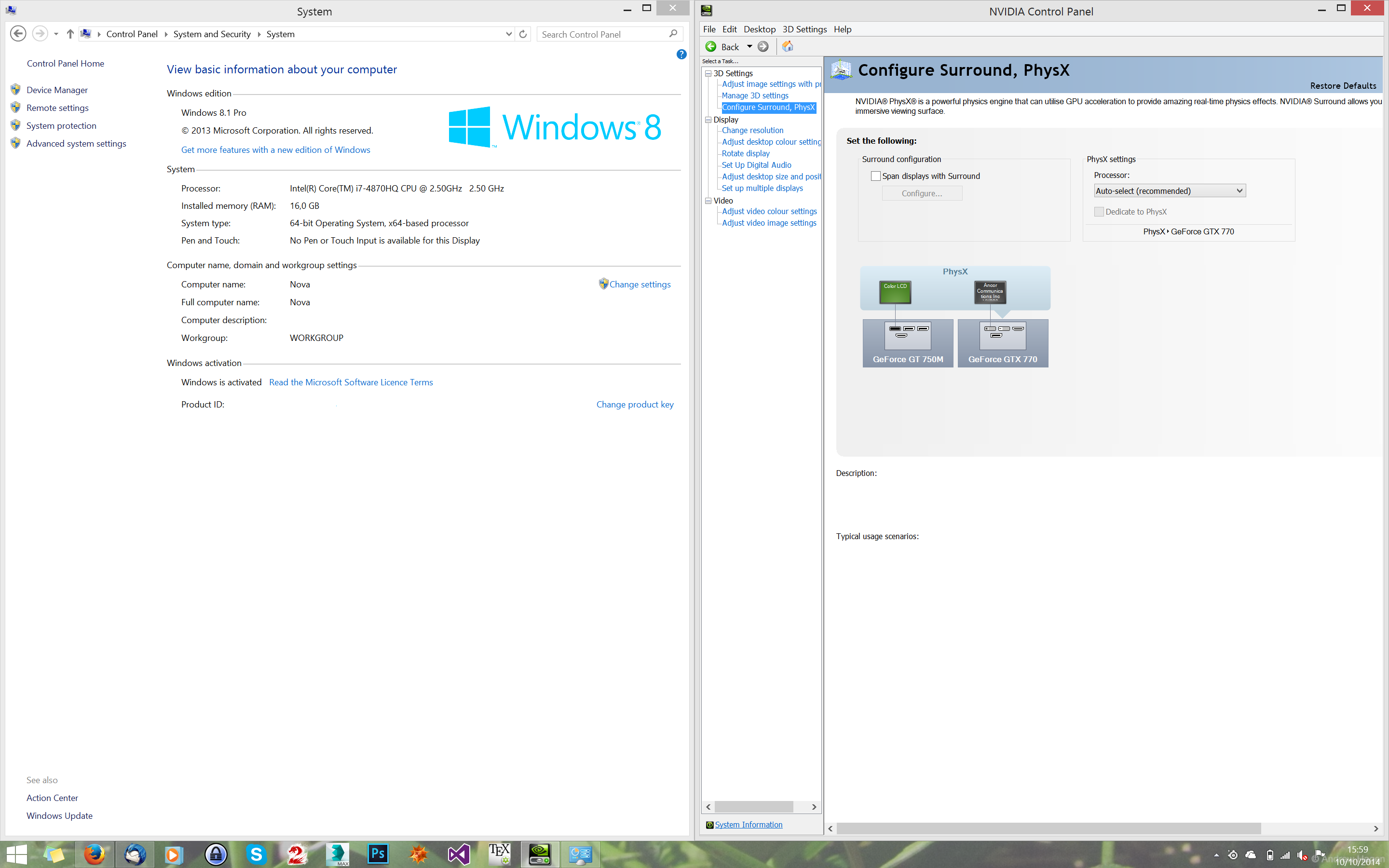Toggle the Dedicate to PhysX checkbox
The height and width of the screenshot is (868, 1389).
(x=1099, y=212)
